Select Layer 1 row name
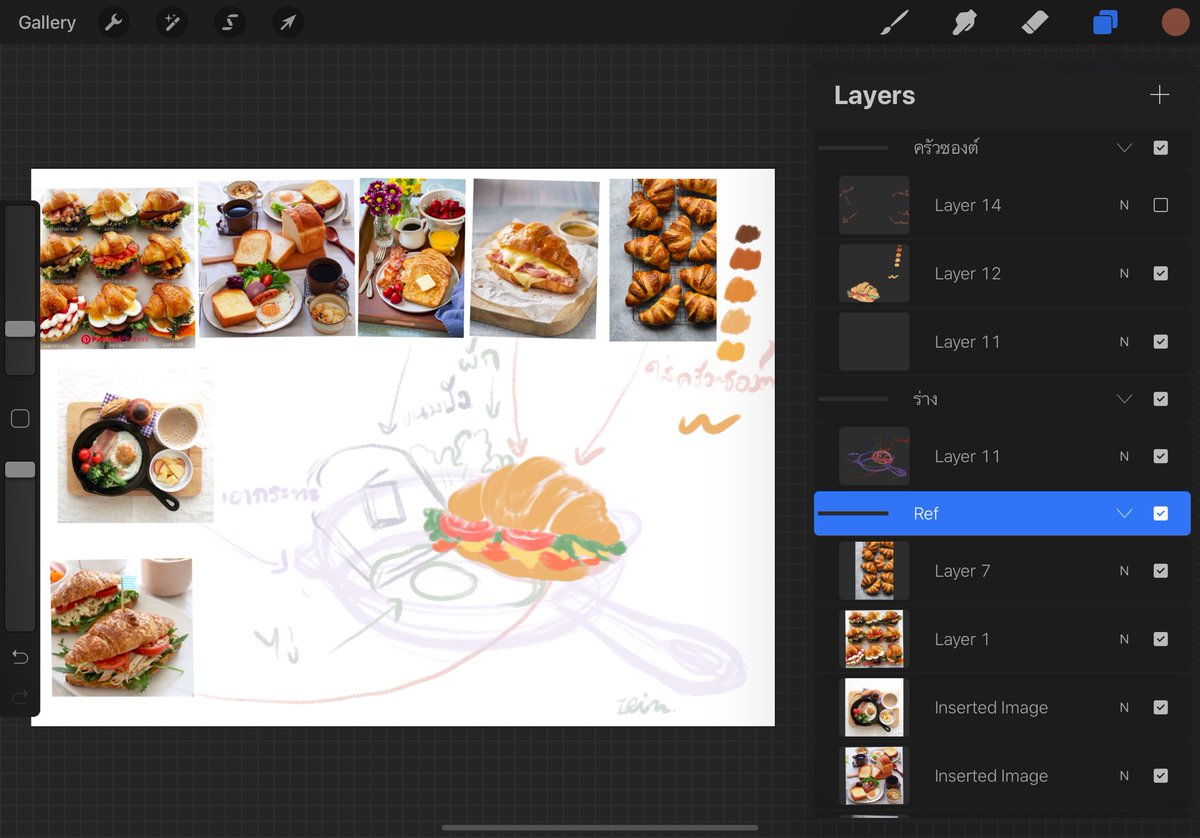The width and height of the screenshot is (1200, 838). [x=962, y=639]
